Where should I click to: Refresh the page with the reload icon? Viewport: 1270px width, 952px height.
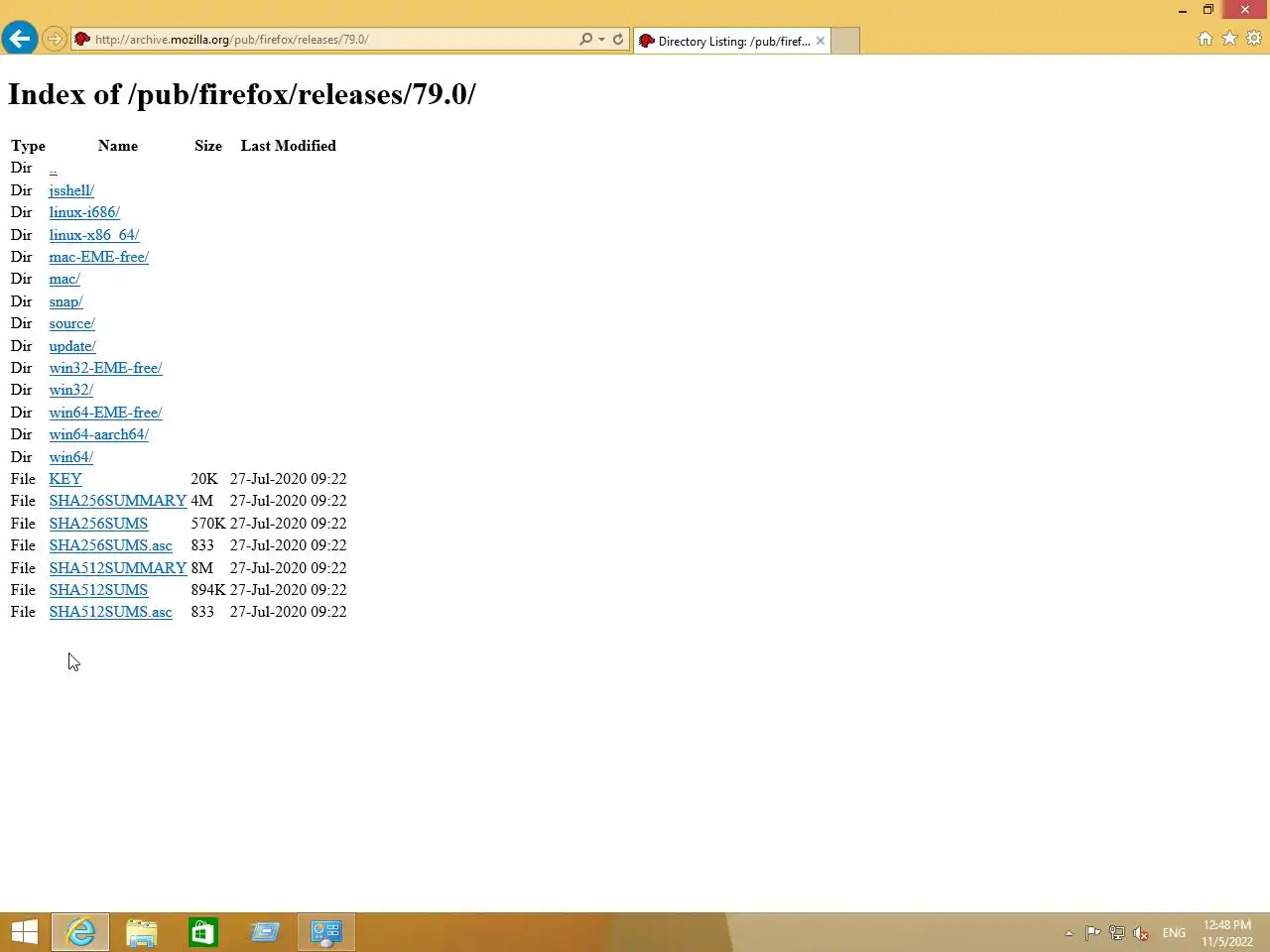(618, 40)
